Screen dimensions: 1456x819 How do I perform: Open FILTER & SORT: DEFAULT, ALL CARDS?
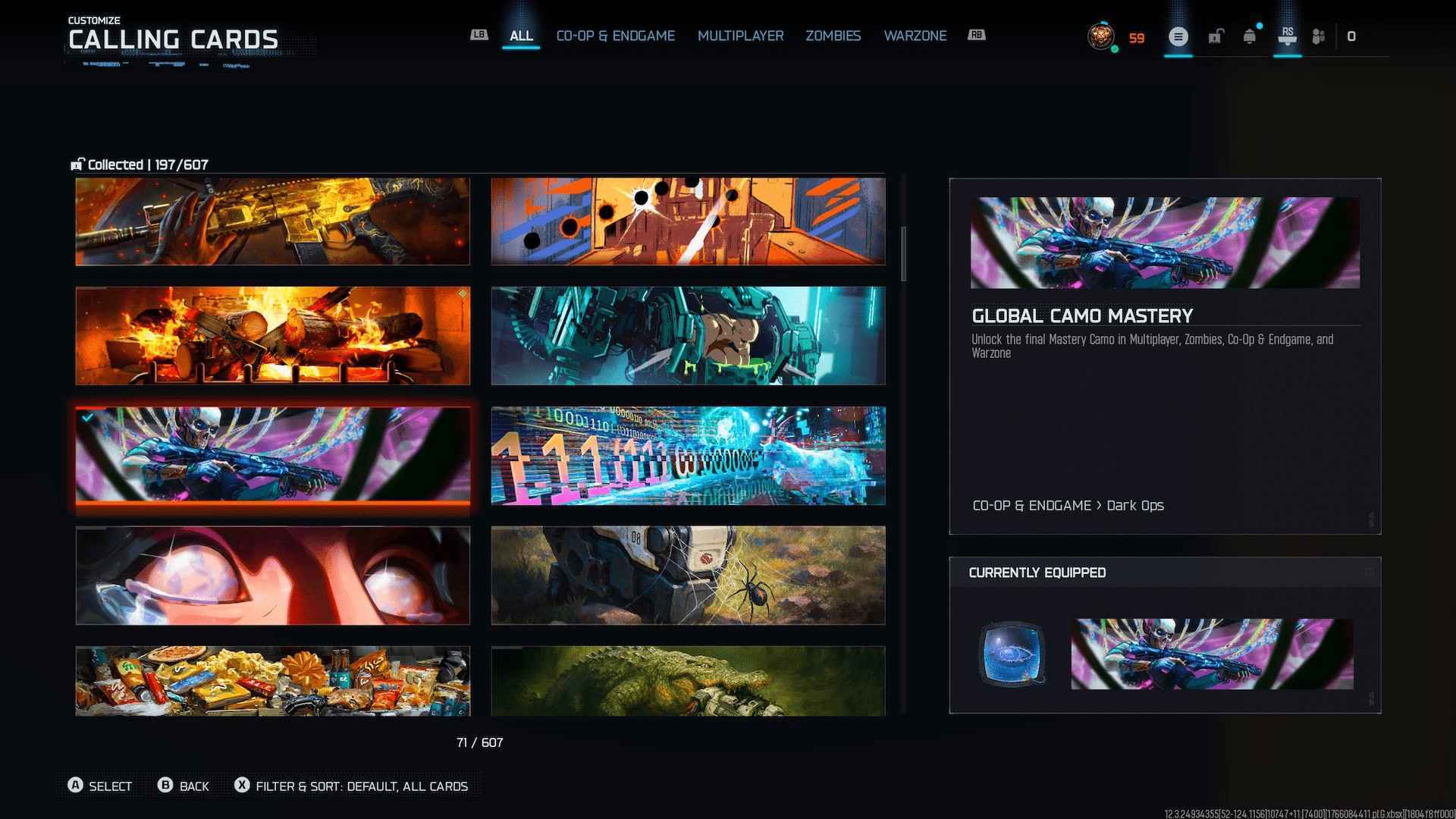pyautogui.click(x=362, y=786)
